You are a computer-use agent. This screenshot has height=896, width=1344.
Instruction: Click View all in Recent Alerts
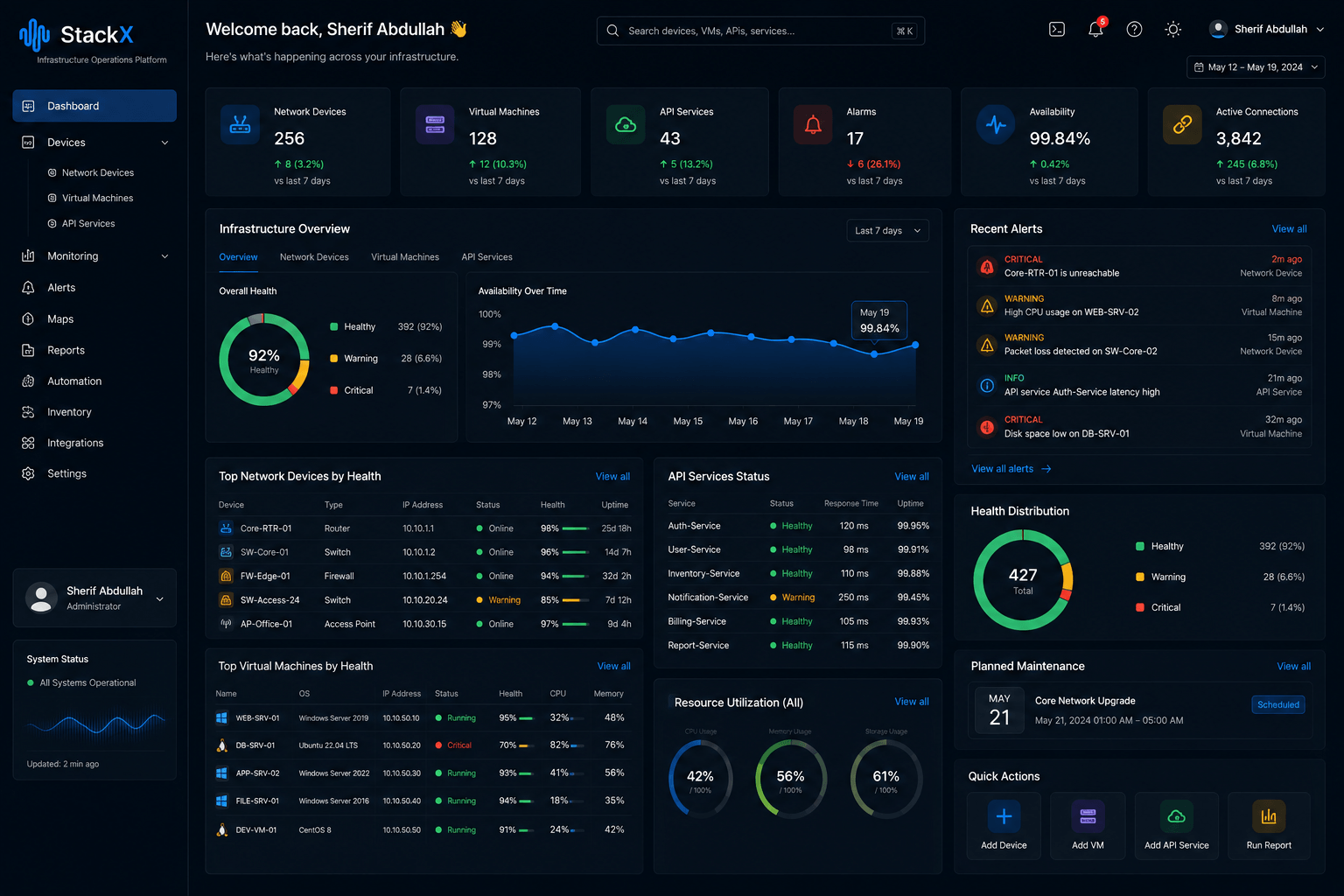click(1289, 229)
